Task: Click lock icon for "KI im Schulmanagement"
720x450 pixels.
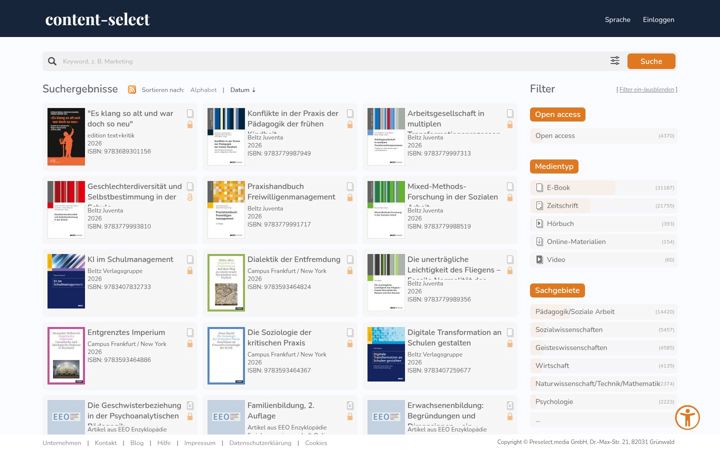Action: pyautogui.click(x=190, y=270)
